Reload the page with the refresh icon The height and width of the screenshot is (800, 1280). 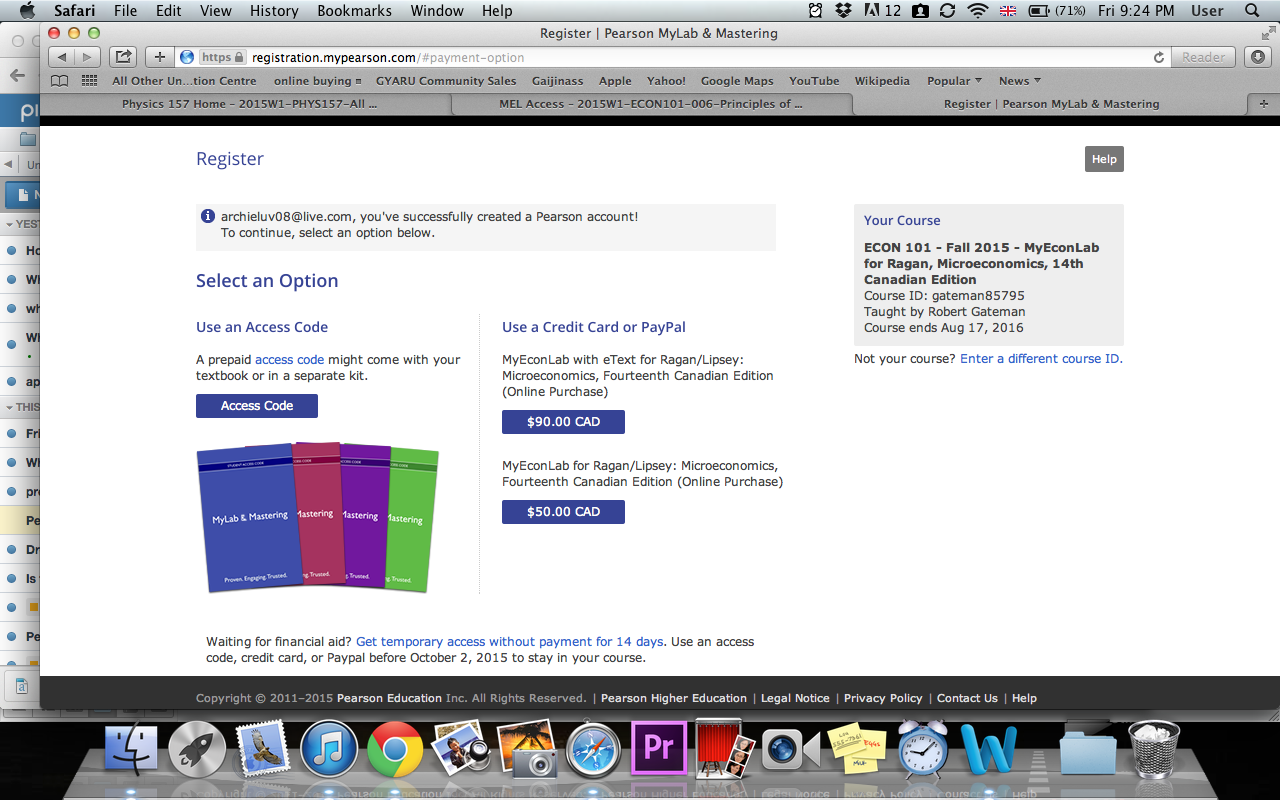(1159, 58)
